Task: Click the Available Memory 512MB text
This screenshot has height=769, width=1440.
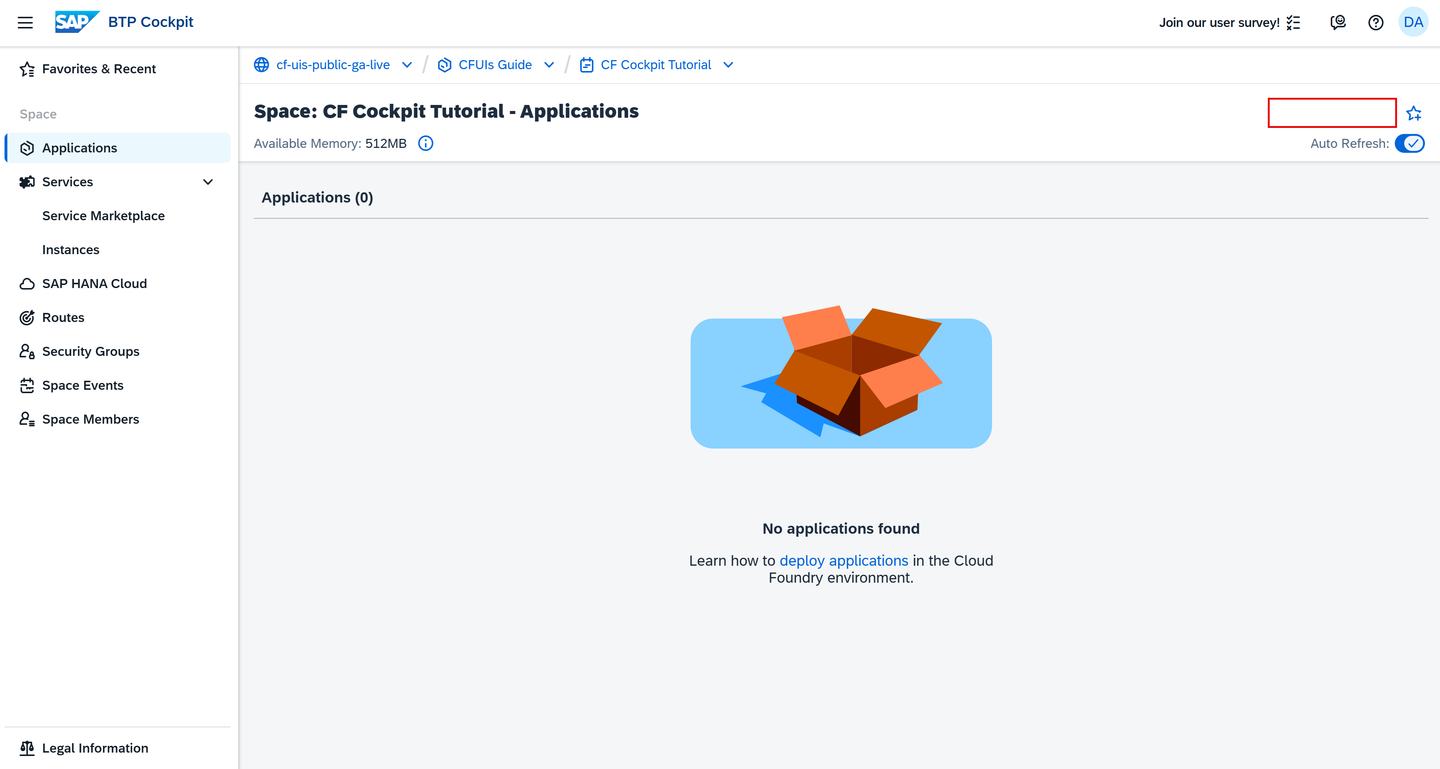Action: 330,144
